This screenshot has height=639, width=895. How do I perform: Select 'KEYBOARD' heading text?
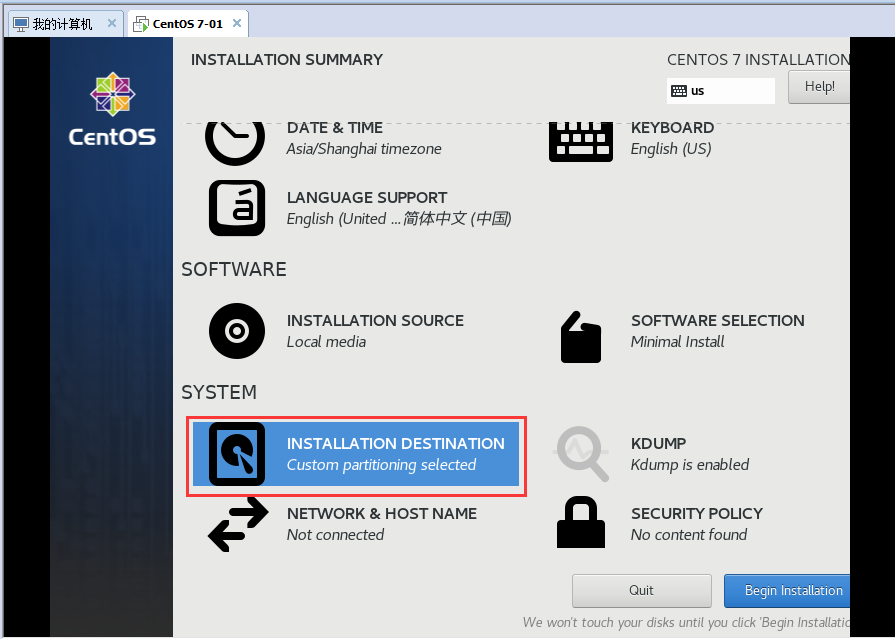(x=672, y=127)
